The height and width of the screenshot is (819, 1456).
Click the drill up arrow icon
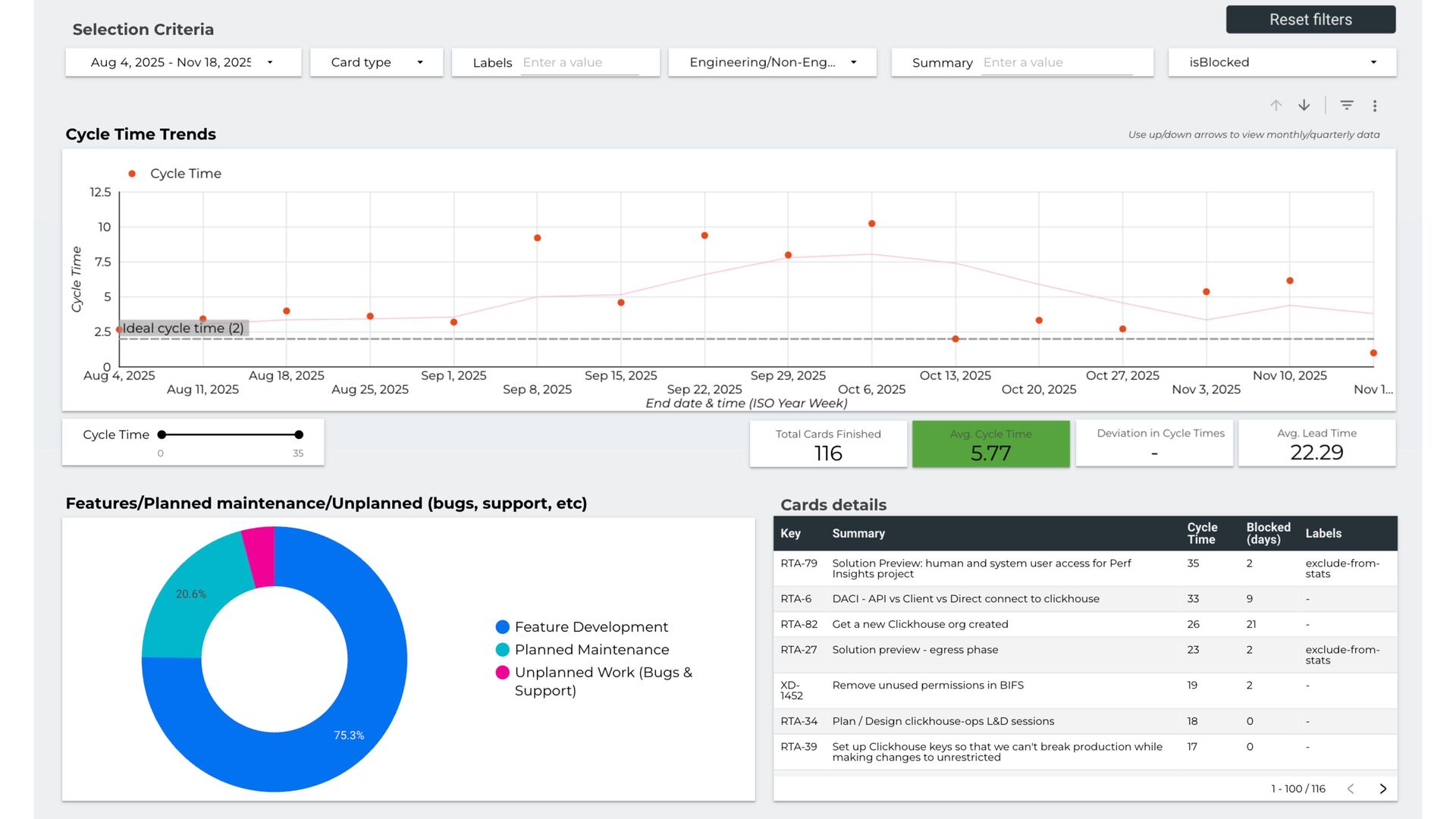tap(1276, 105)
